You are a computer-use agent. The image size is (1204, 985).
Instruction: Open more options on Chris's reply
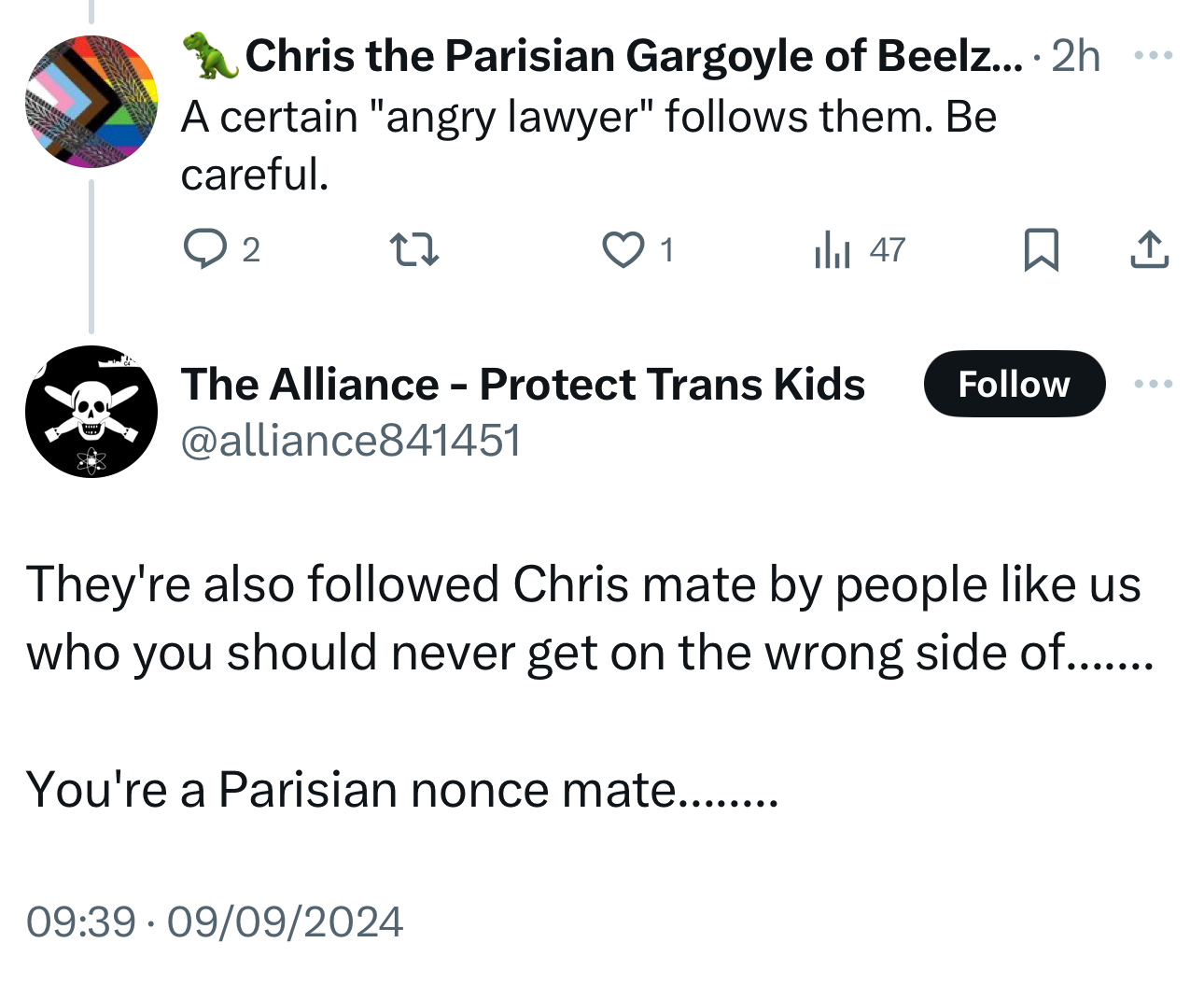(x=1153, y=56)
